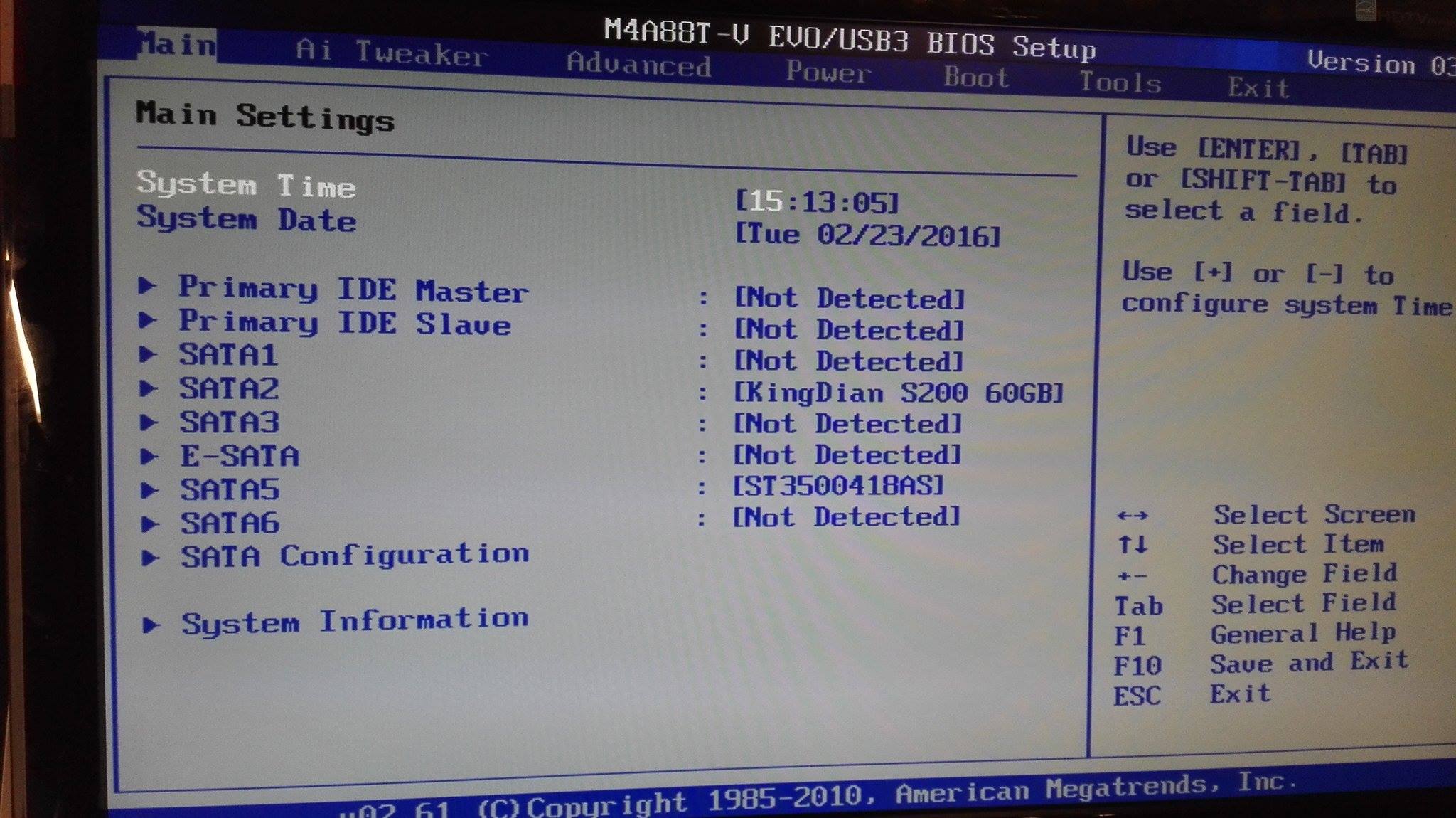Viewport: 1456px width, 818px height.
Task: Go to the Tools tab
Action: click(1120, 83)
